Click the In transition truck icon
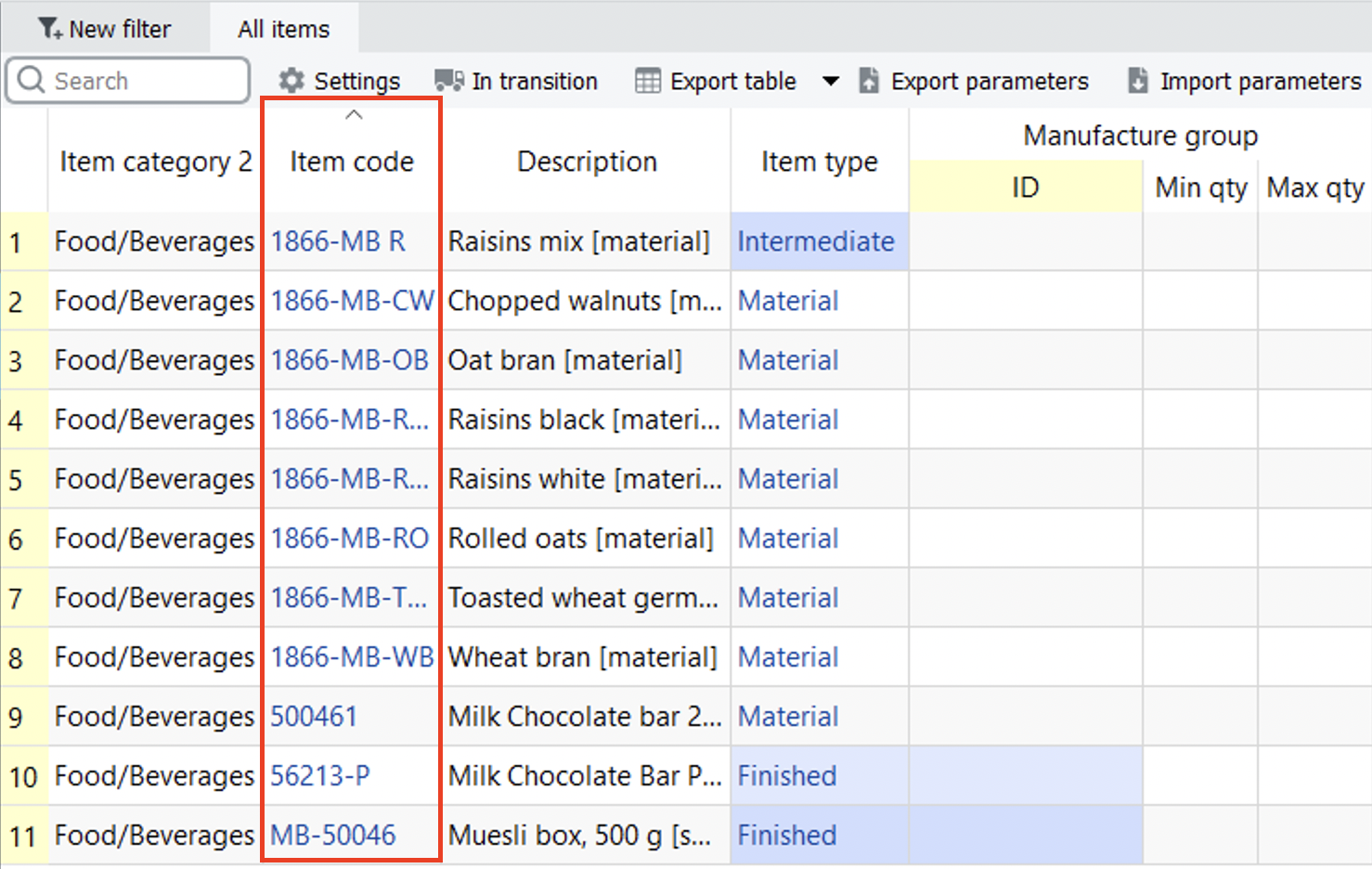Image resolution: width=1372 pixels, height=869 pixels. [x=449, y=81]
